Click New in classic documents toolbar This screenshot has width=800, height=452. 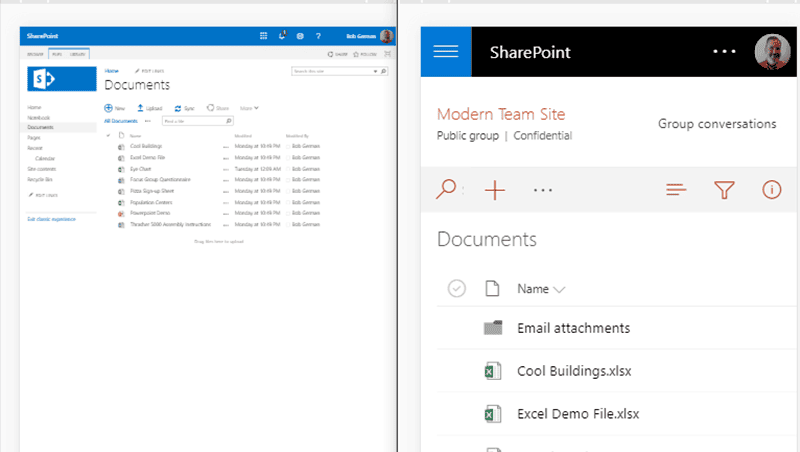(x=115, y=108)
